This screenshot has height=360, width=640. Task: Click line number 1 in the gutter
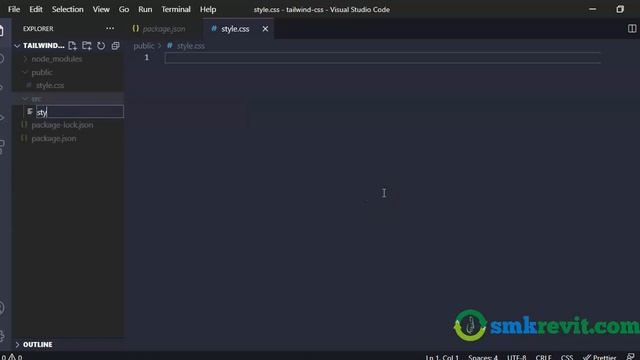pyautogui.click(x=147, y=58)
